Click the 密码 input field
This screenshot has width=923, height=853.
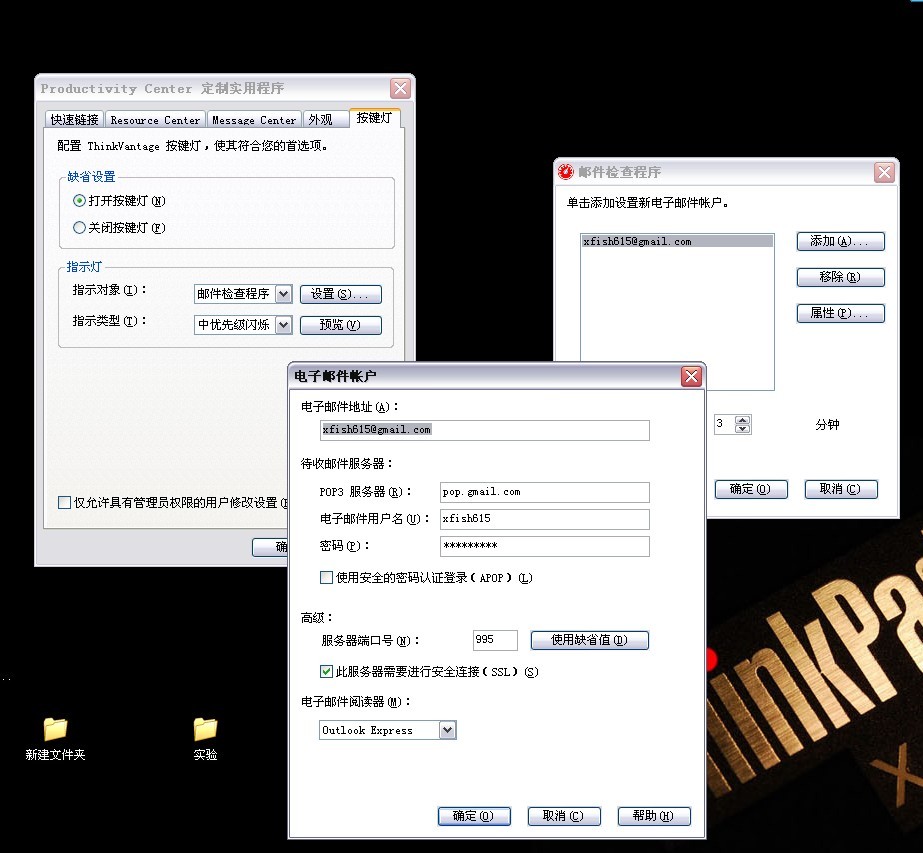[x=544, y=546]
